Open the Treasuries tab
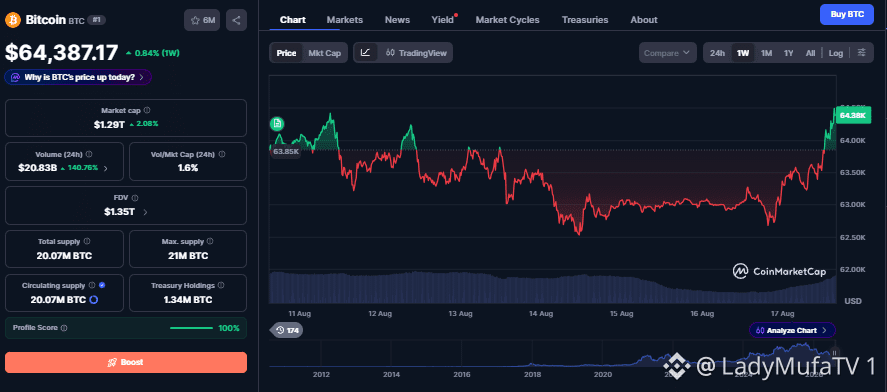Image resolution: width=887 pixels, height=392 pixels. pyautogui.click(x=585, y=20)
